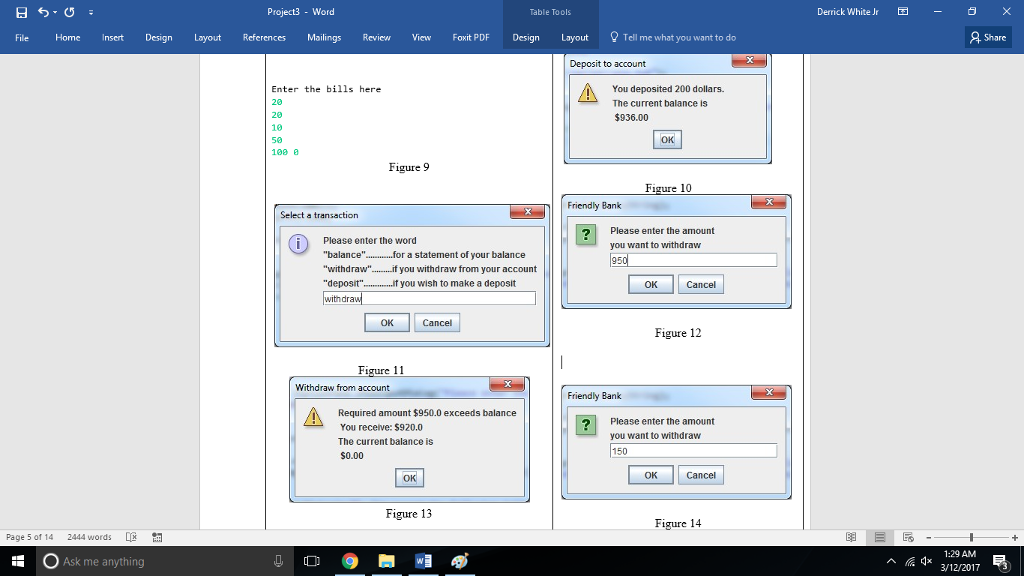The height and width of the screenshot is (576, 1024).
Task: Expand the Customize Quick Access Toolbar dropdown
Action: [x=90, y=12]
